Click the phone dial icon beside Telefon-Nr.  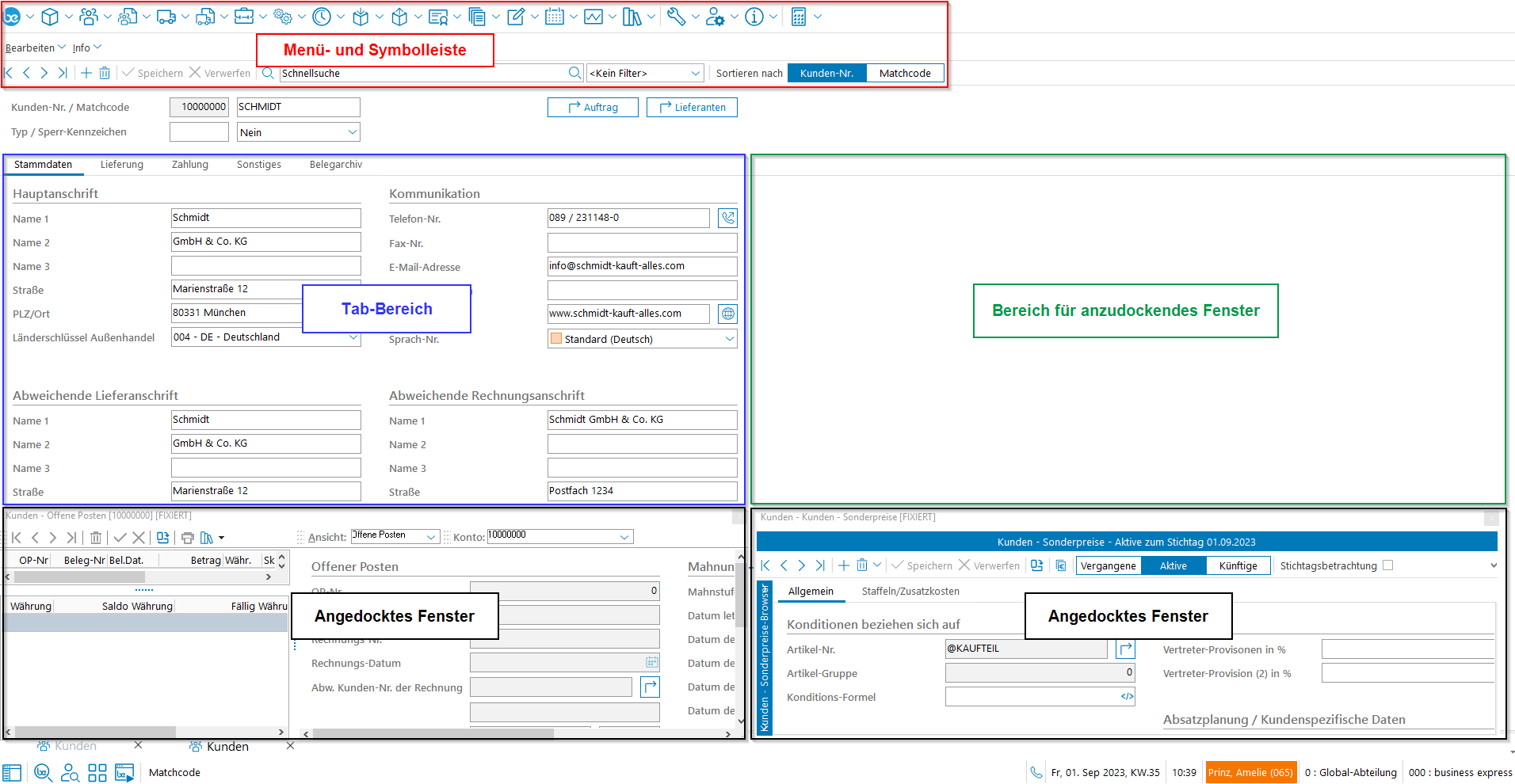(x=727, y=218)
